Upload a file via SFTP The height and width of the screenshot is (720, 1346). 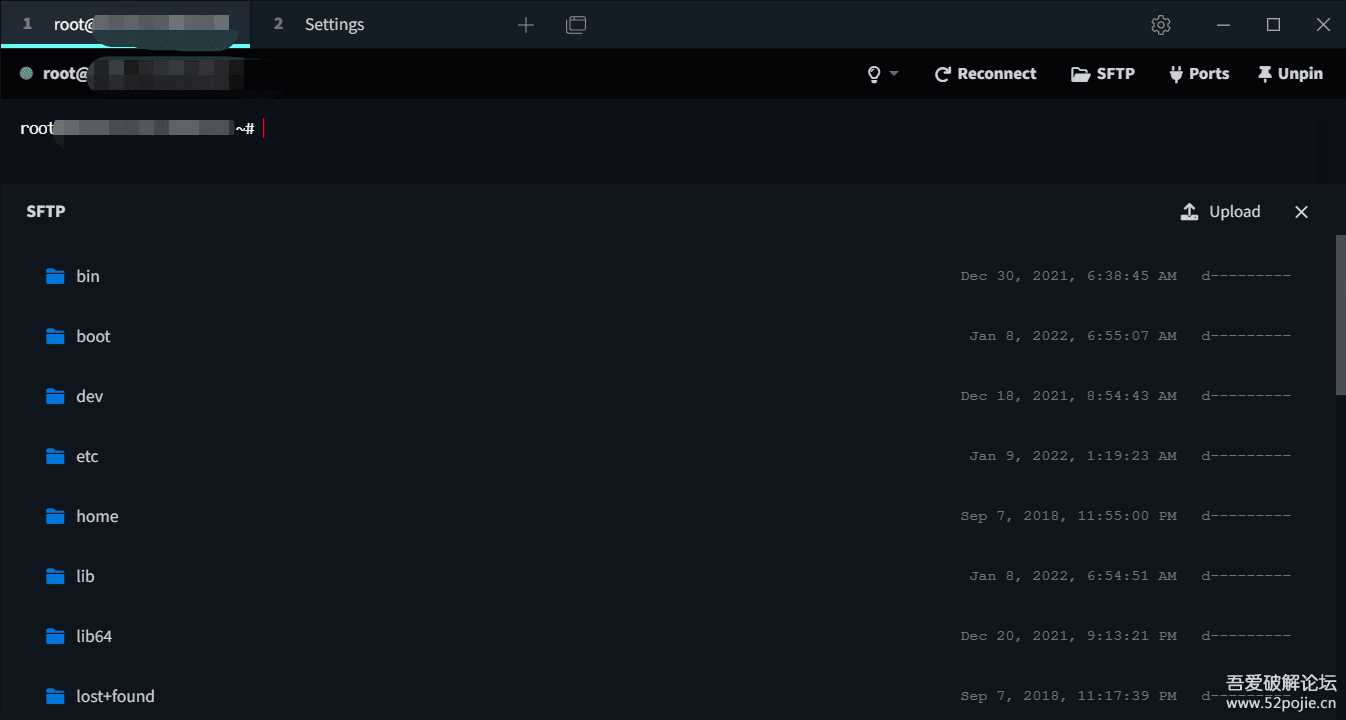tap(1221, 212)
